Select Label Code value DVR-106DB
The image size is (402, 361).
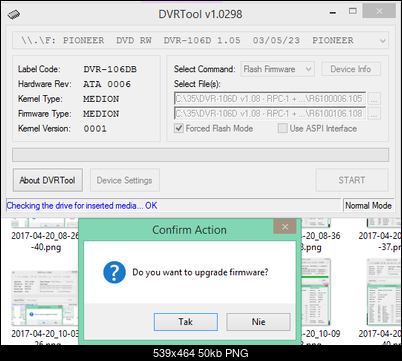tap(110, 69)
